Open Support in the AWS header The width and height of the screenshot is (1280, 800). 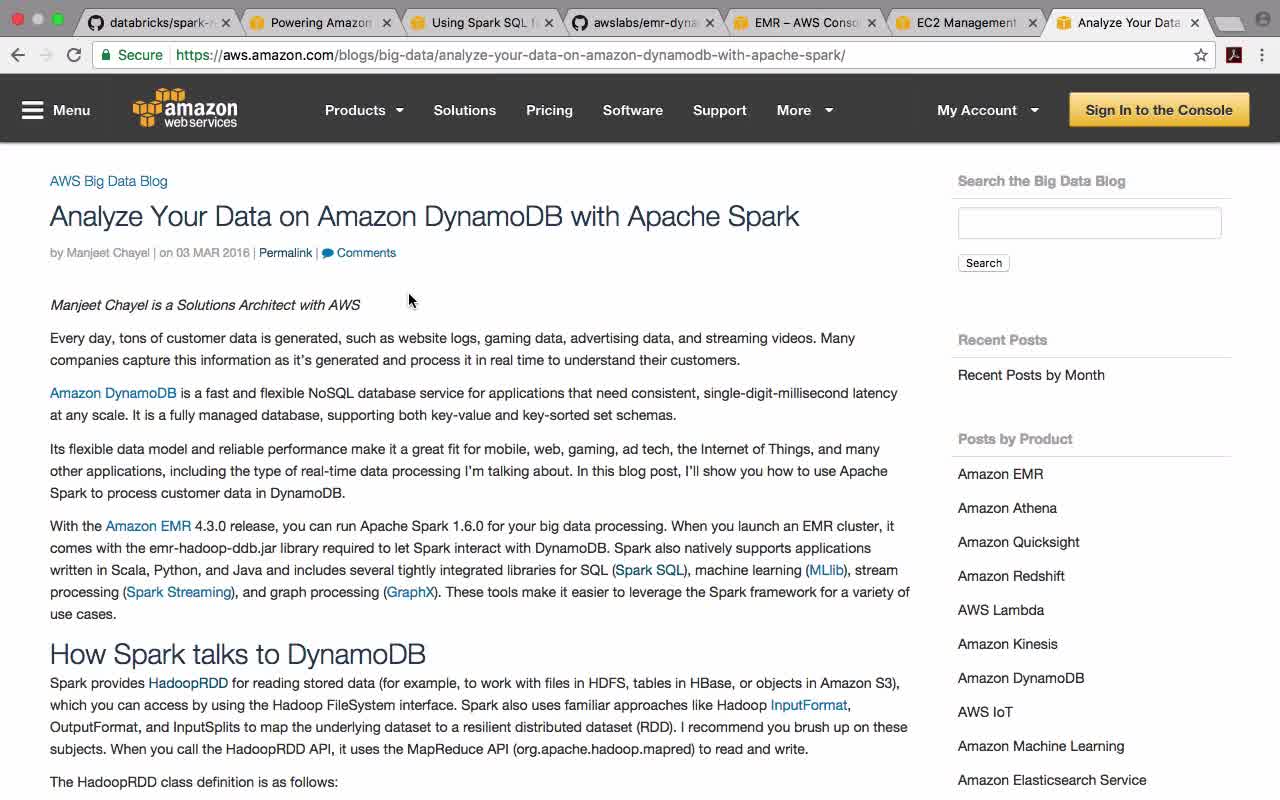[x=719, y=110]
